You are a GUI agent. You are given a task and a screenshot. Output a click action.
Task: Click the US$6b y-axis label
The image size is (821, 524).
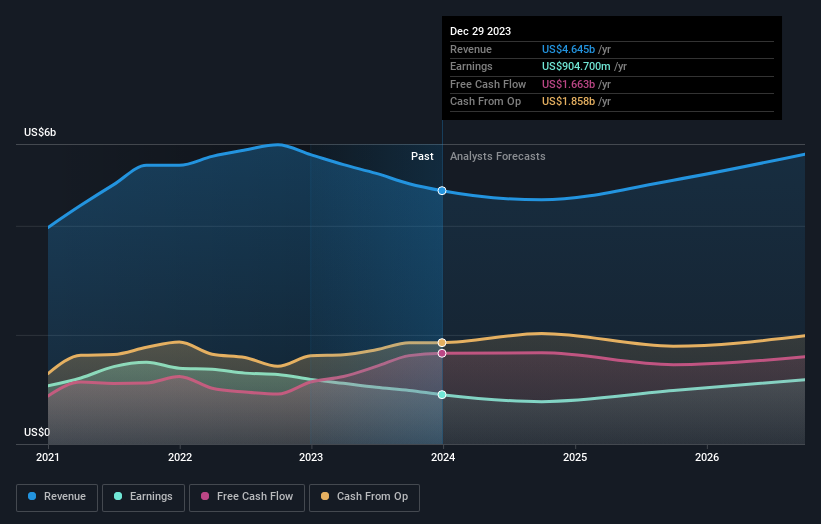tap(40, 132)
